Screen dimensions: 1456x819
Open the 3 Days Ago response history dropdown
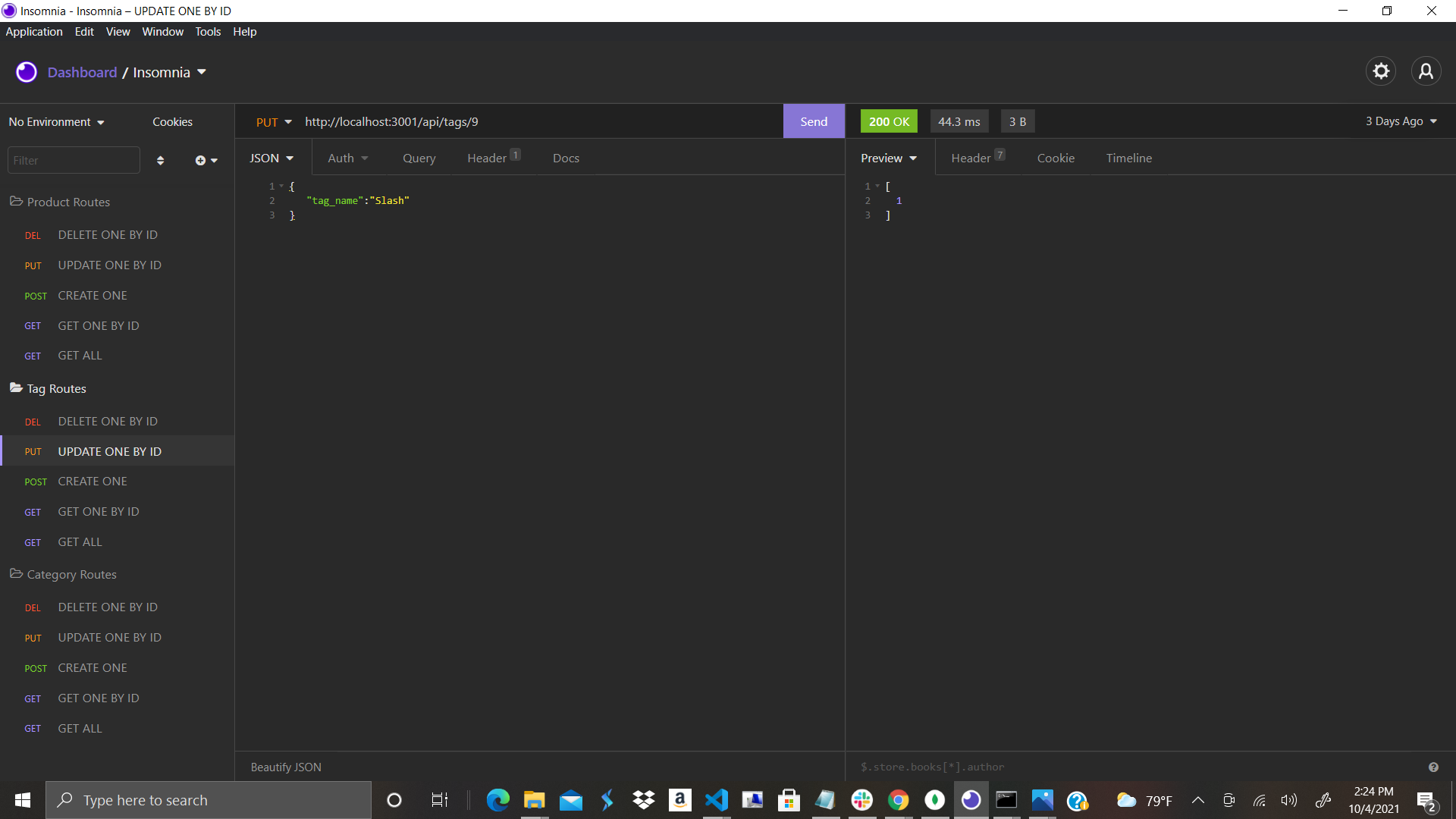click(1400, 121)
